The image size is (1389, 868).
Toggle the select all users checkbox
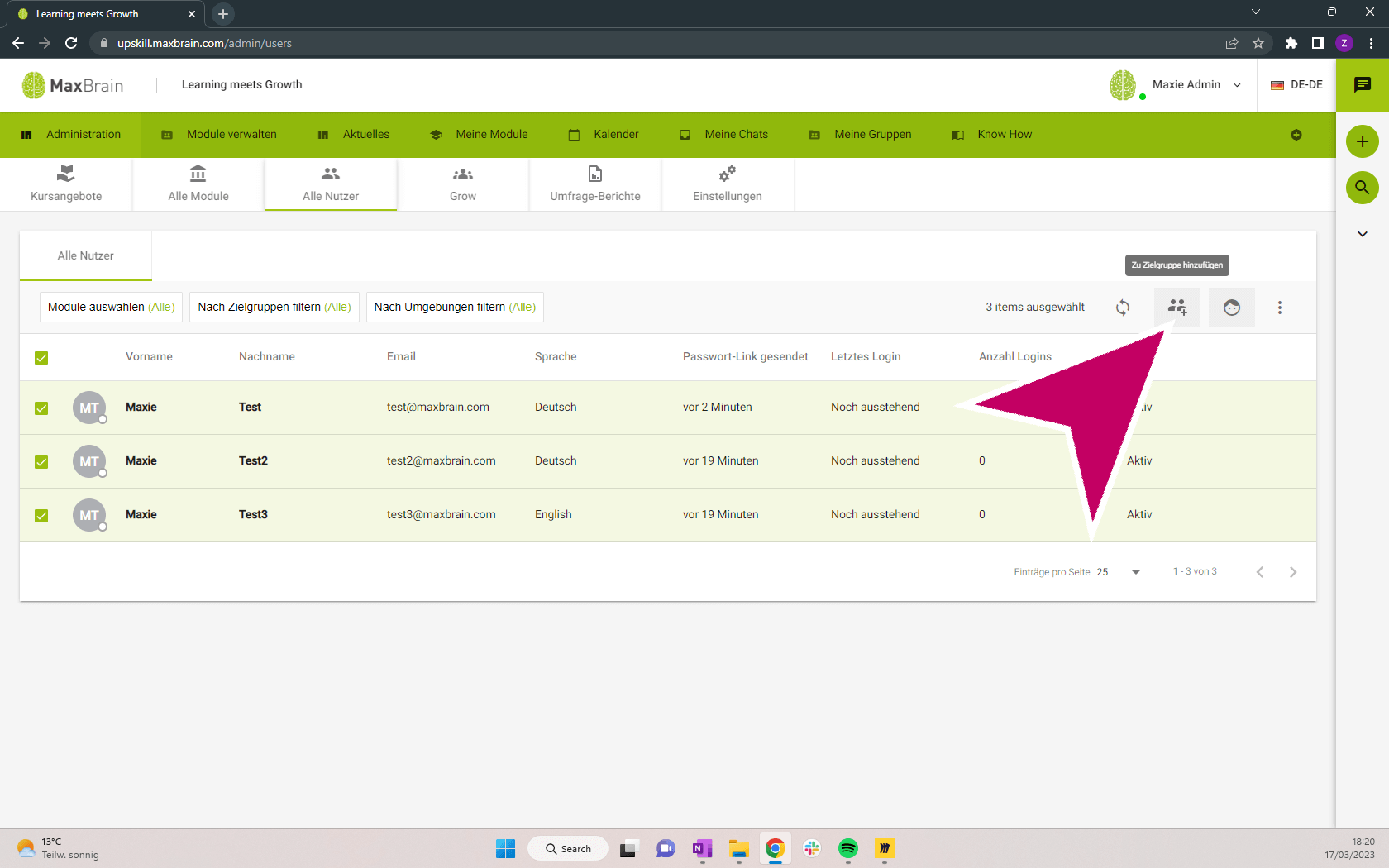pos(41,358)
